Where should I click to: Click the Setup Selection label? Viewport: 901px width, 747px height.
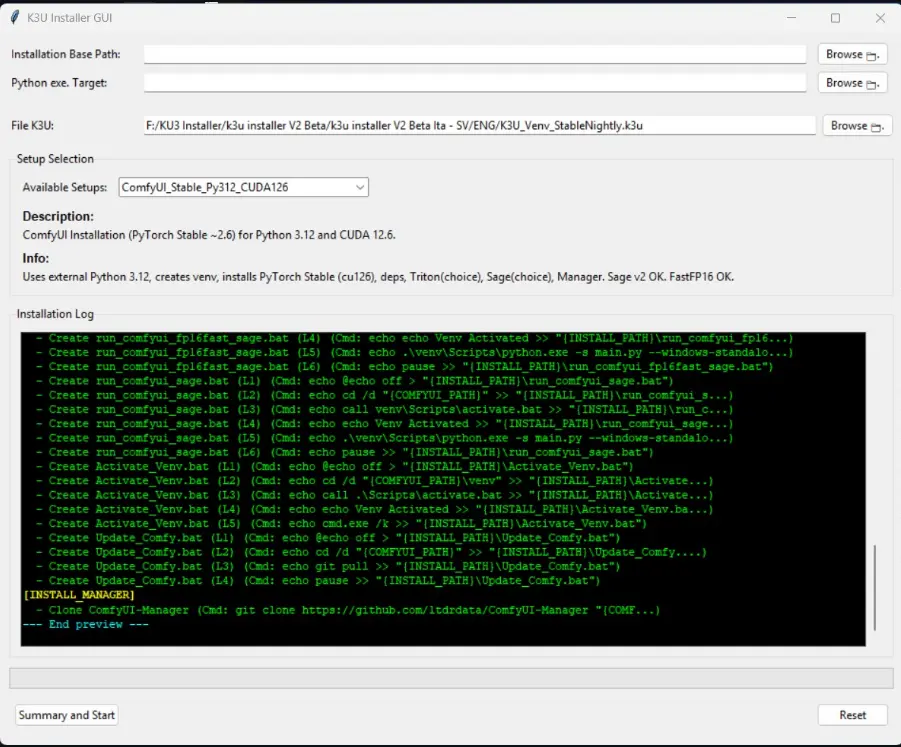(x=55, y=159)
